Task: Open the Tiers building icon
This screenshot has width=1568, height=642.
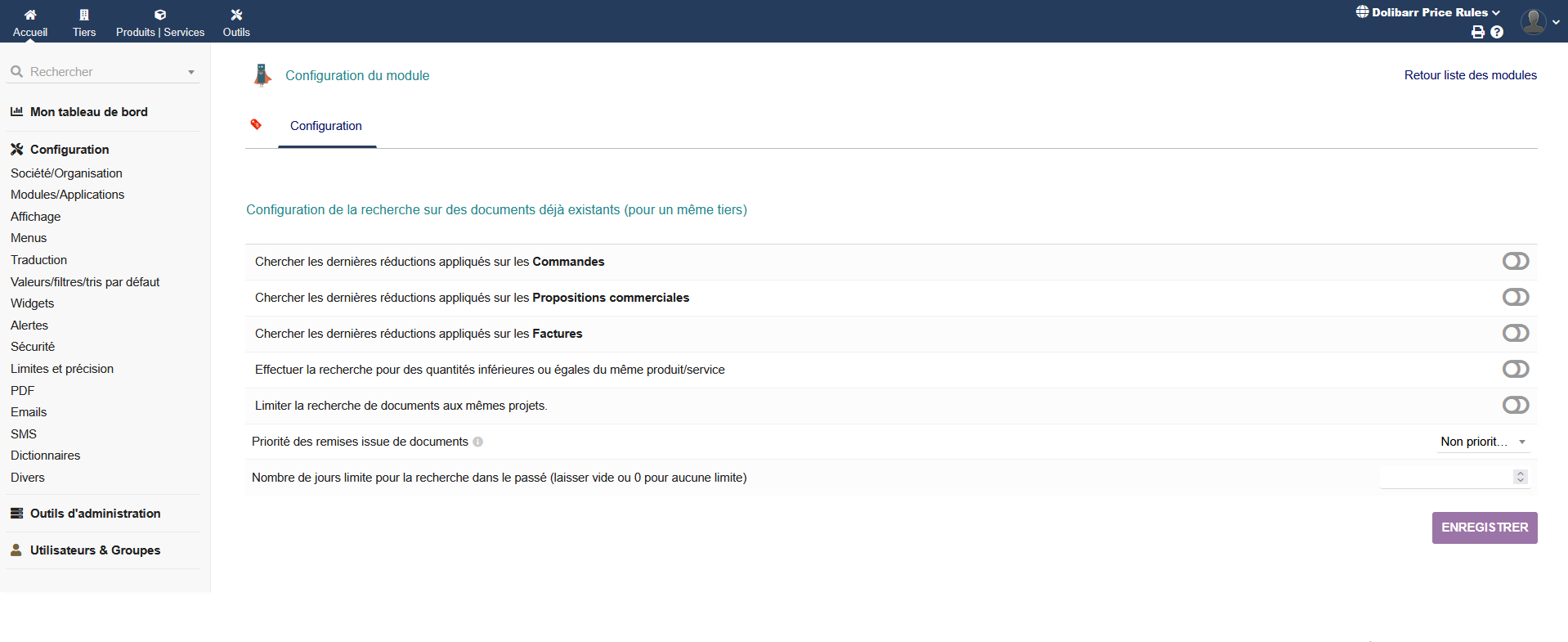Action: (x=84, y=15)
